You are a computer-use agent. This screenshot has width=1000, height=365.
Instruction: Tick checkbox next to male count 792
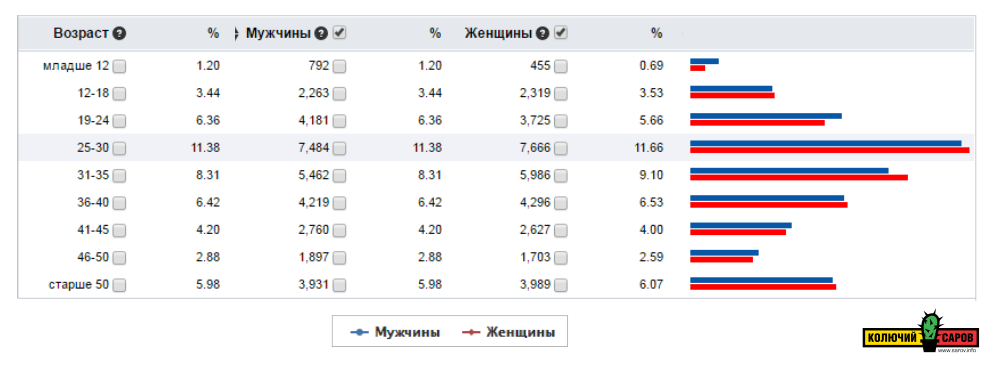point(339,66)
